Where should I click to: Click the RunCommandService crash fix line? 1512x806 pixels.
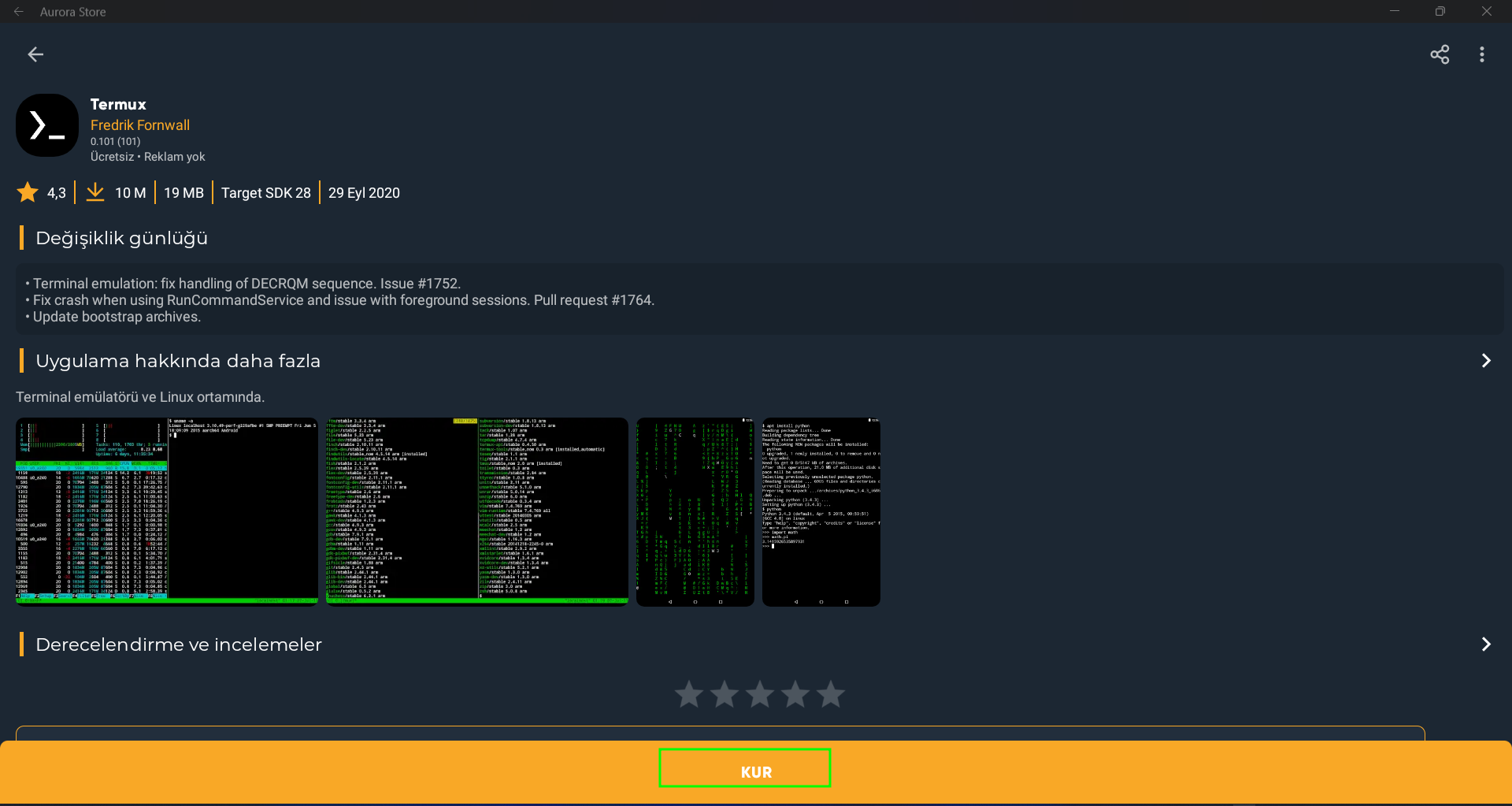(x=340, y=300)
